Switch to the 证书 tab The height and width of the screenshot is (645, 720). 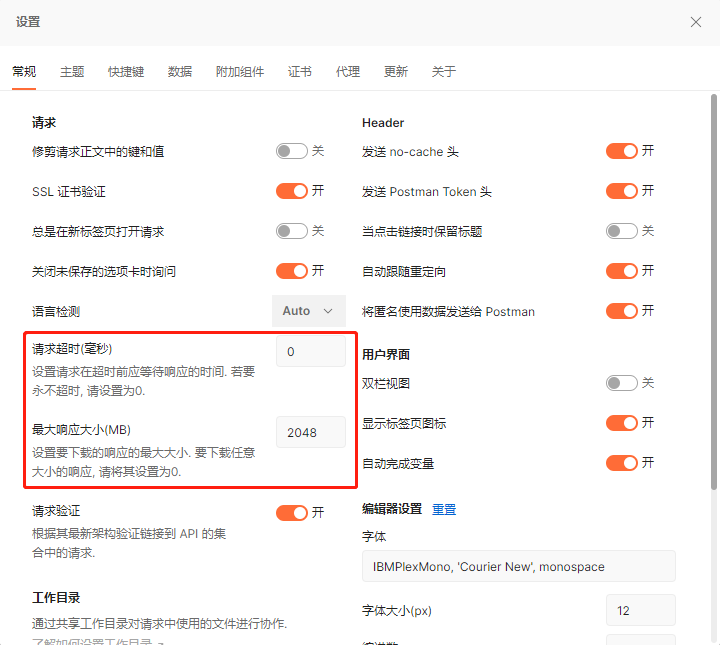coord(299,72)
